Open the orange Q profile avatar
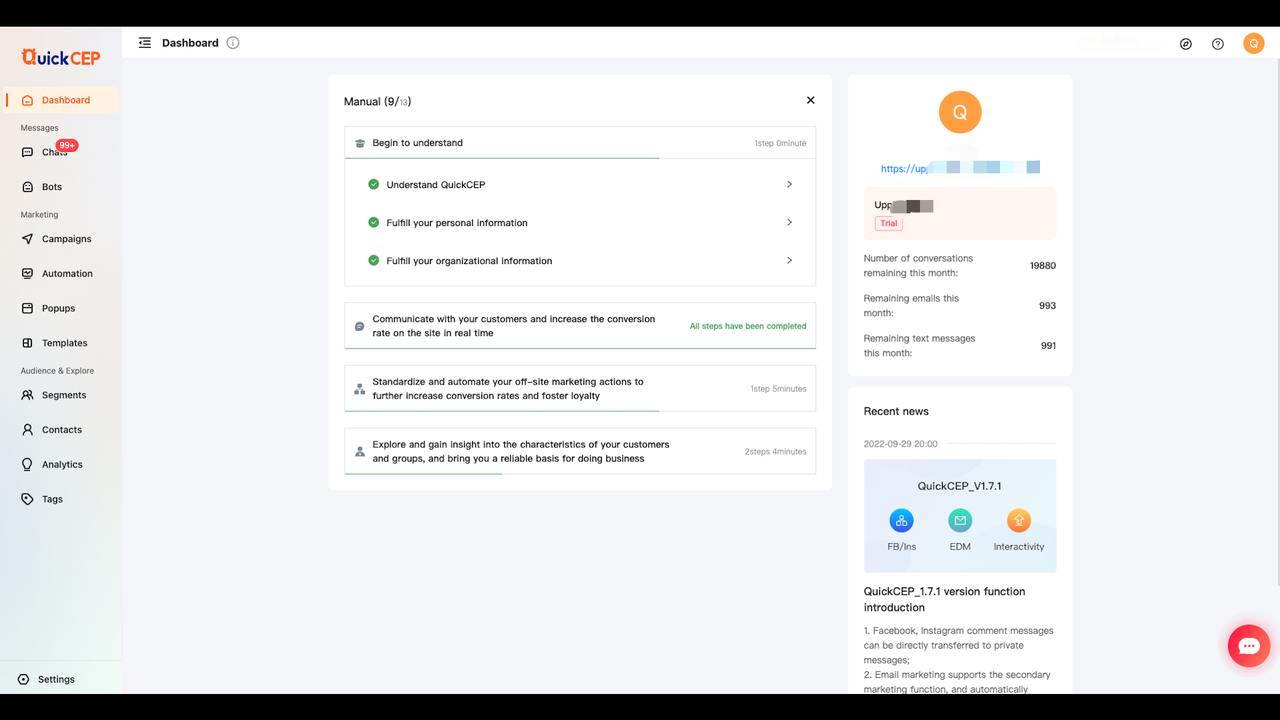The image size is (1280, 720). coord(1254,43)
